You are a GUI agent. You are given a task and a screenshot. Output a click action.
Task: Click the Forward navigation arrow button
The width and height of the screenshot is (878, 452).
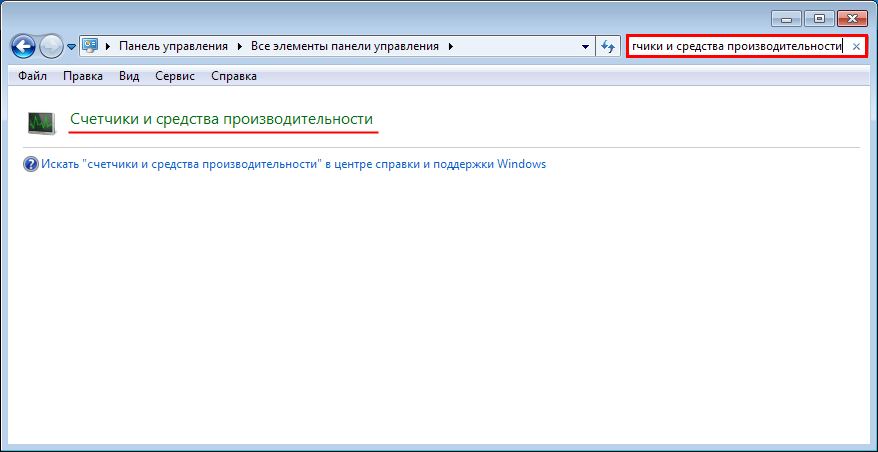coord(51,46)
